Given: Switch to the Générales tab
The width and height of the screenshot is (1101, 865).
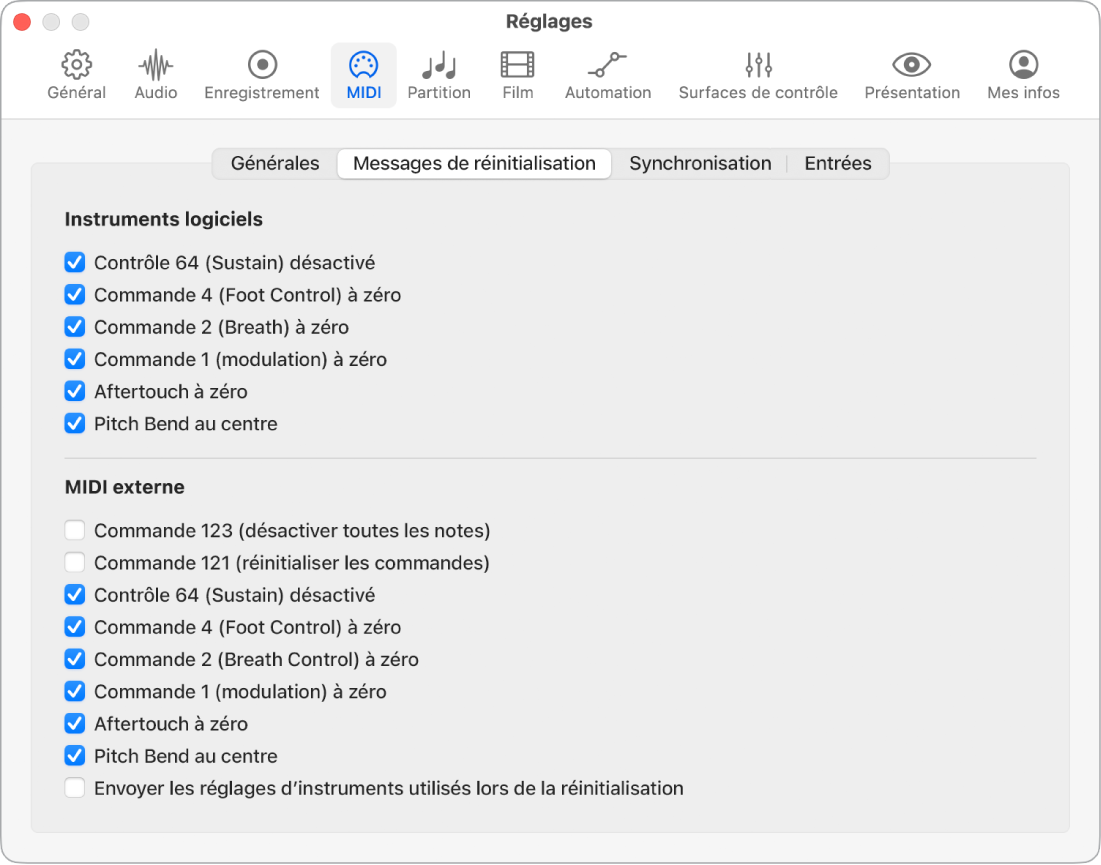Looking at the screenshot, I should pos(275,163).
